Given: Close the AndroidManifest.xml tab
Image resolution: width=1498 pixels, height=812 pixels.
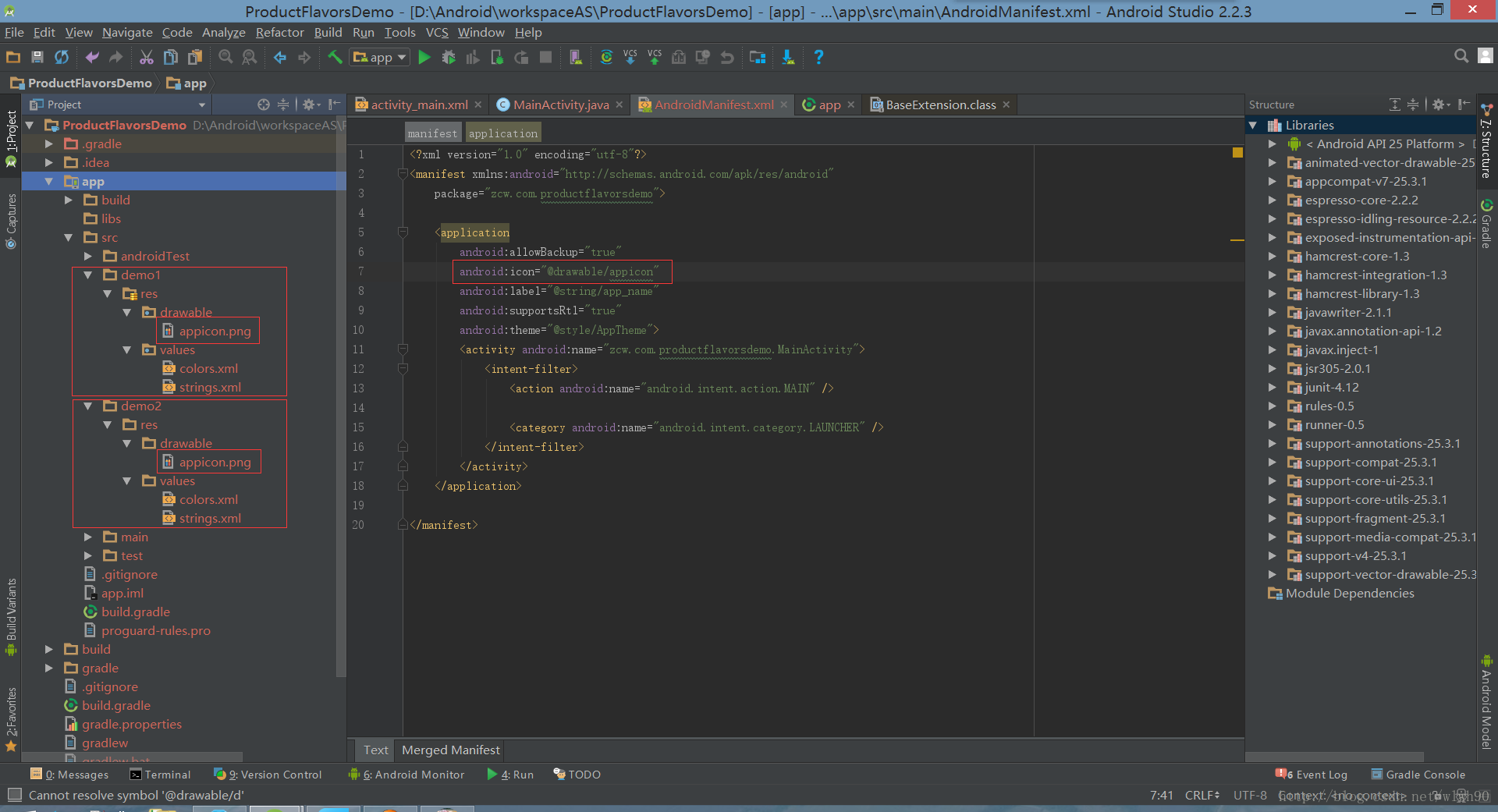Looking at the screenshot, I should [x=784, y=105].
